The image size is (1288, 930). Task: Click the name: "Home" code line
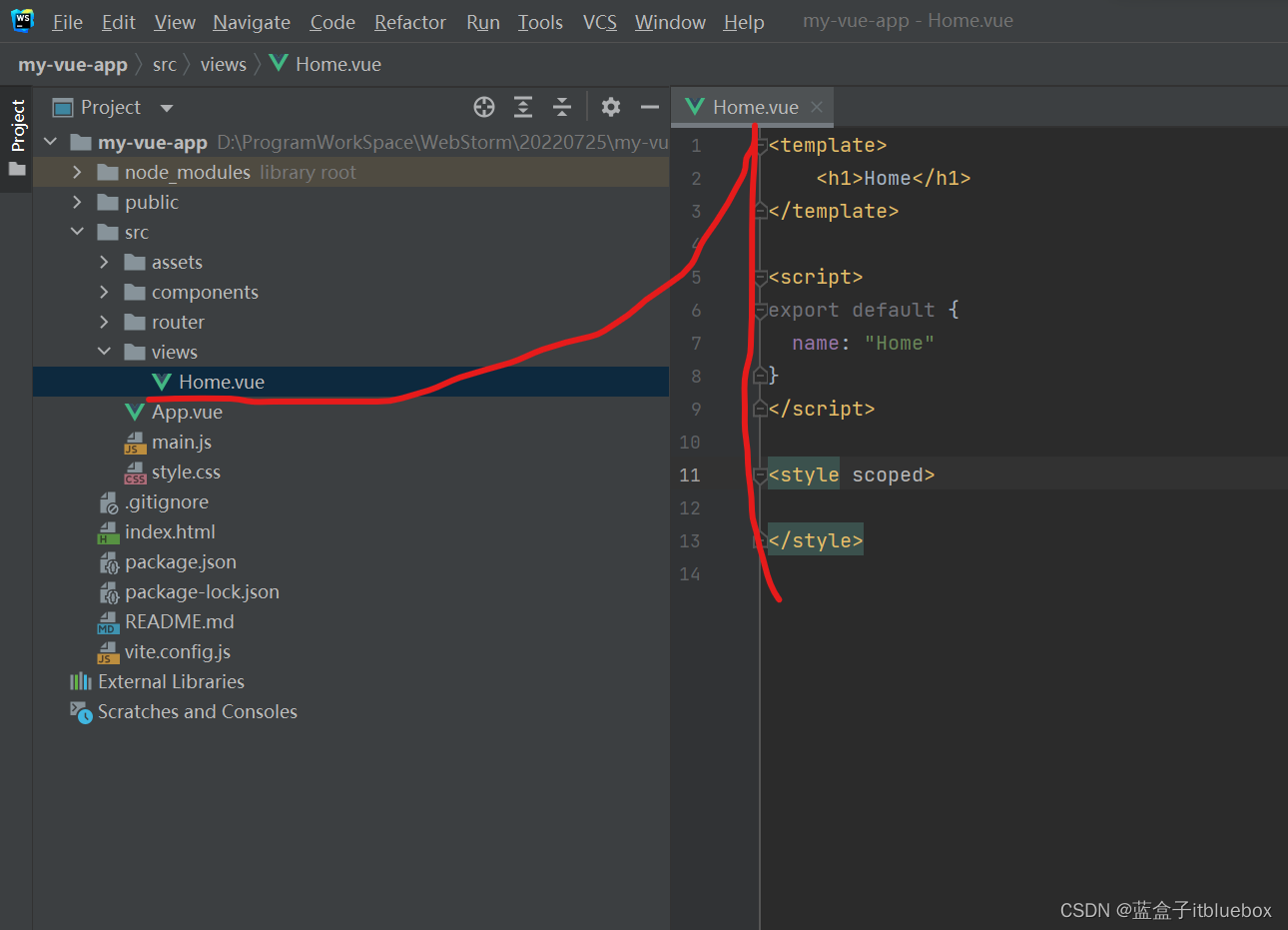(864, 343)
